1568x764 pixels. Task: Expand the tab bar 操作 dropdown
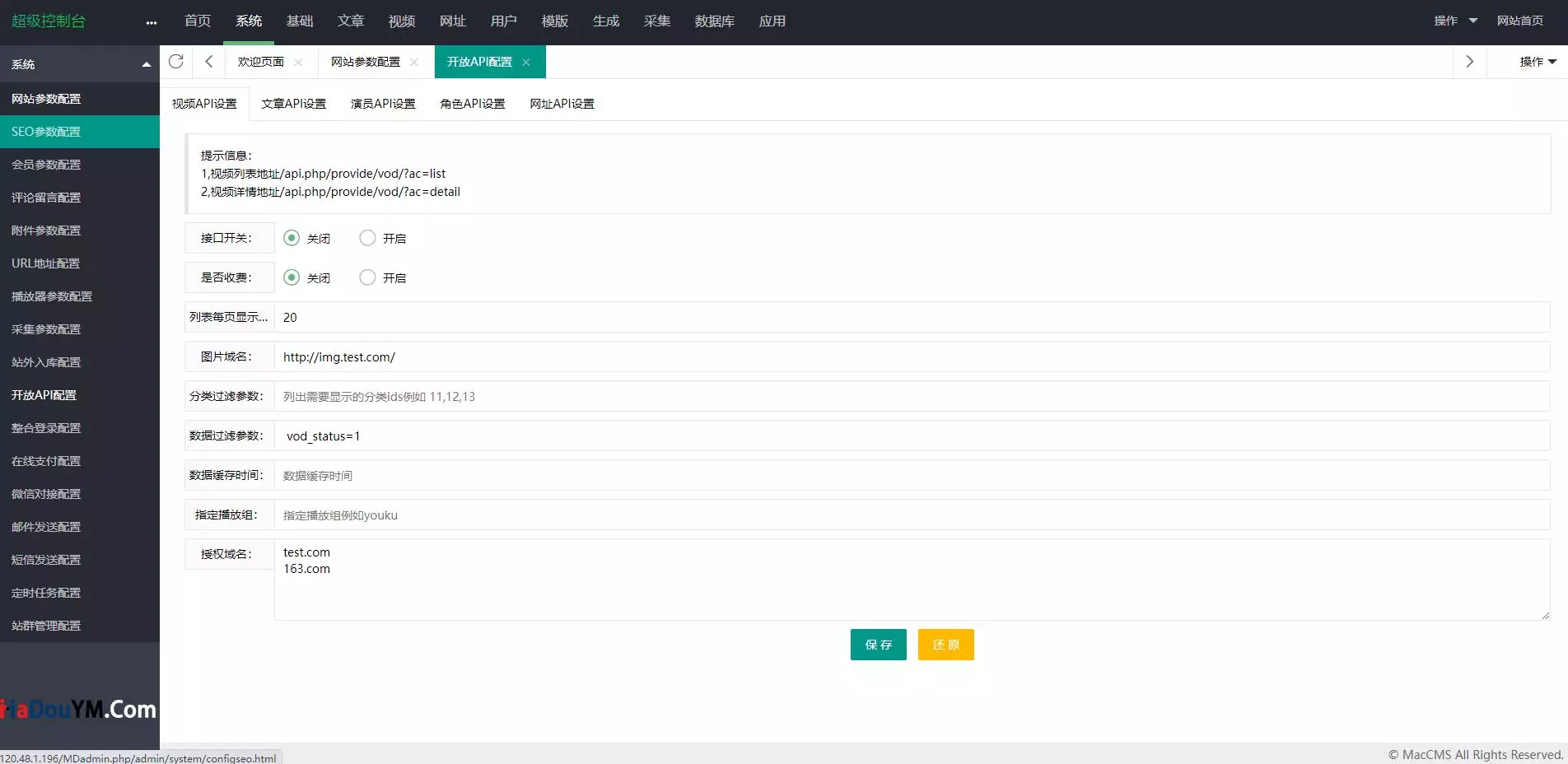pyautogui.click(x=1538, y=62)
